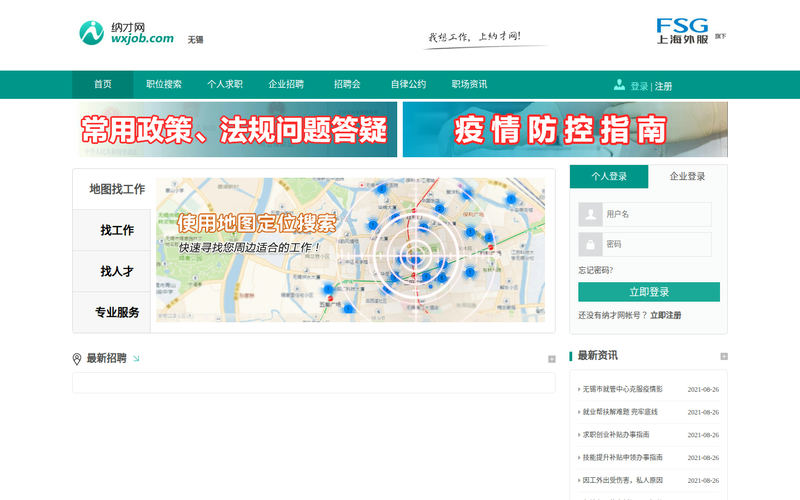Open news item 无锡市就管中心克服疫情影
Viewport: 800px width, 500px height.
[622, 389]
